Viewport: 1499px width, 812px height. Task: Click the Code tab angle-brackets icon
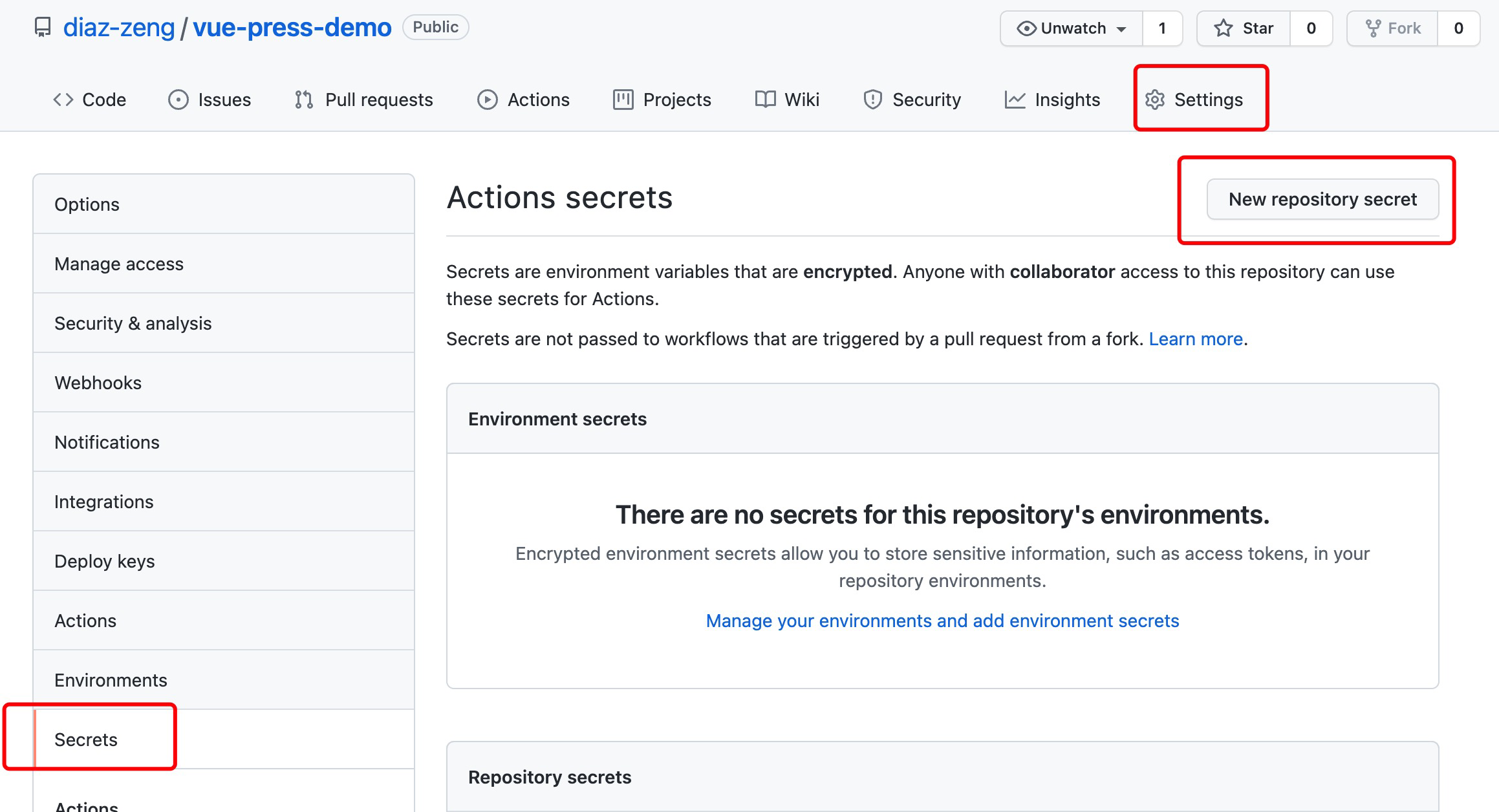click(63, 100)
